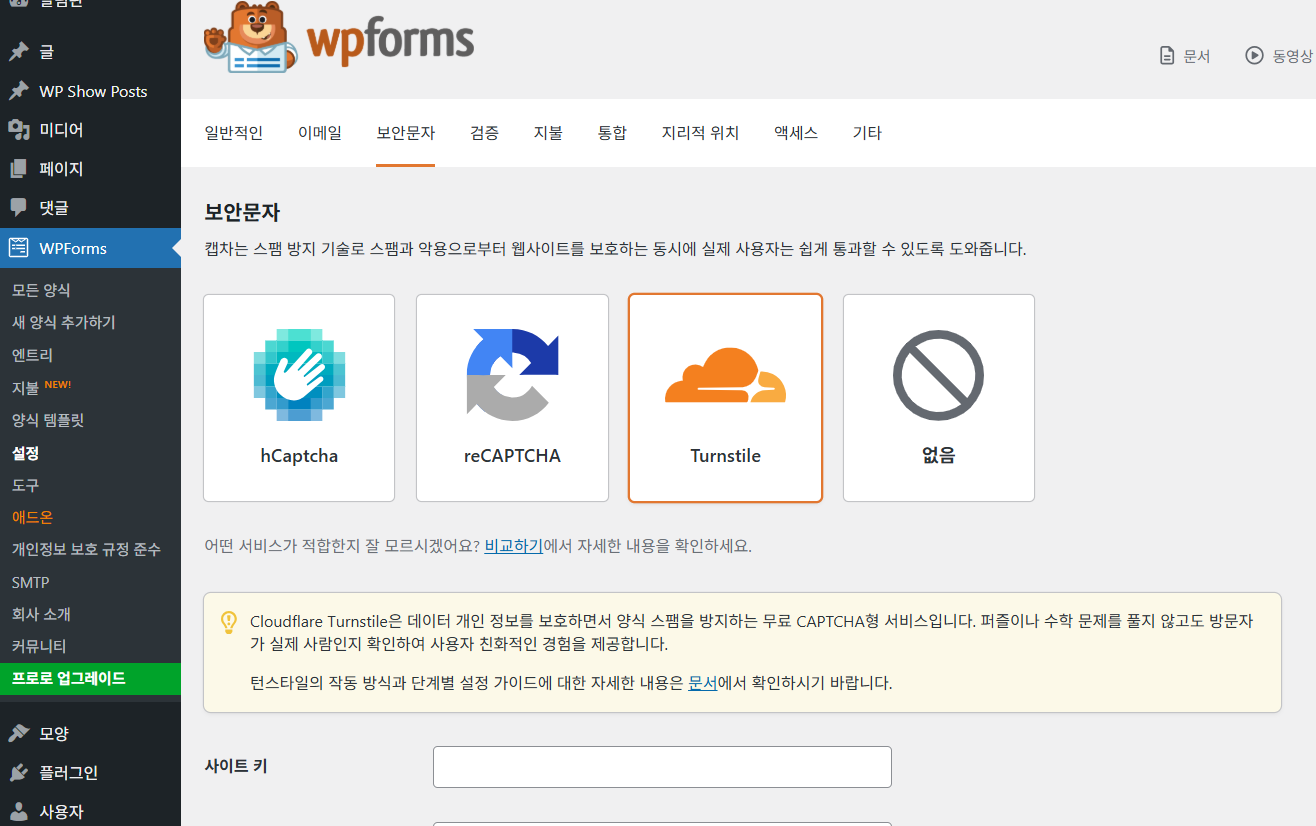The width and height of the screenshot is (1316, 826).
Task: Open the 기타 tab
Action: click(867, 133)
